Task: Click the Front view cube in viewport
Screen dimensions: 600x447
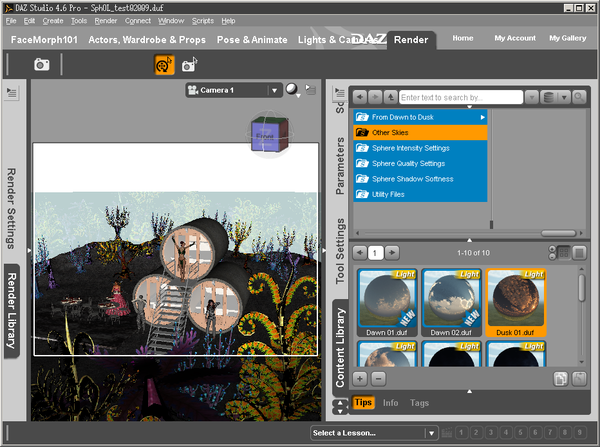Action: tap(269, 134)
